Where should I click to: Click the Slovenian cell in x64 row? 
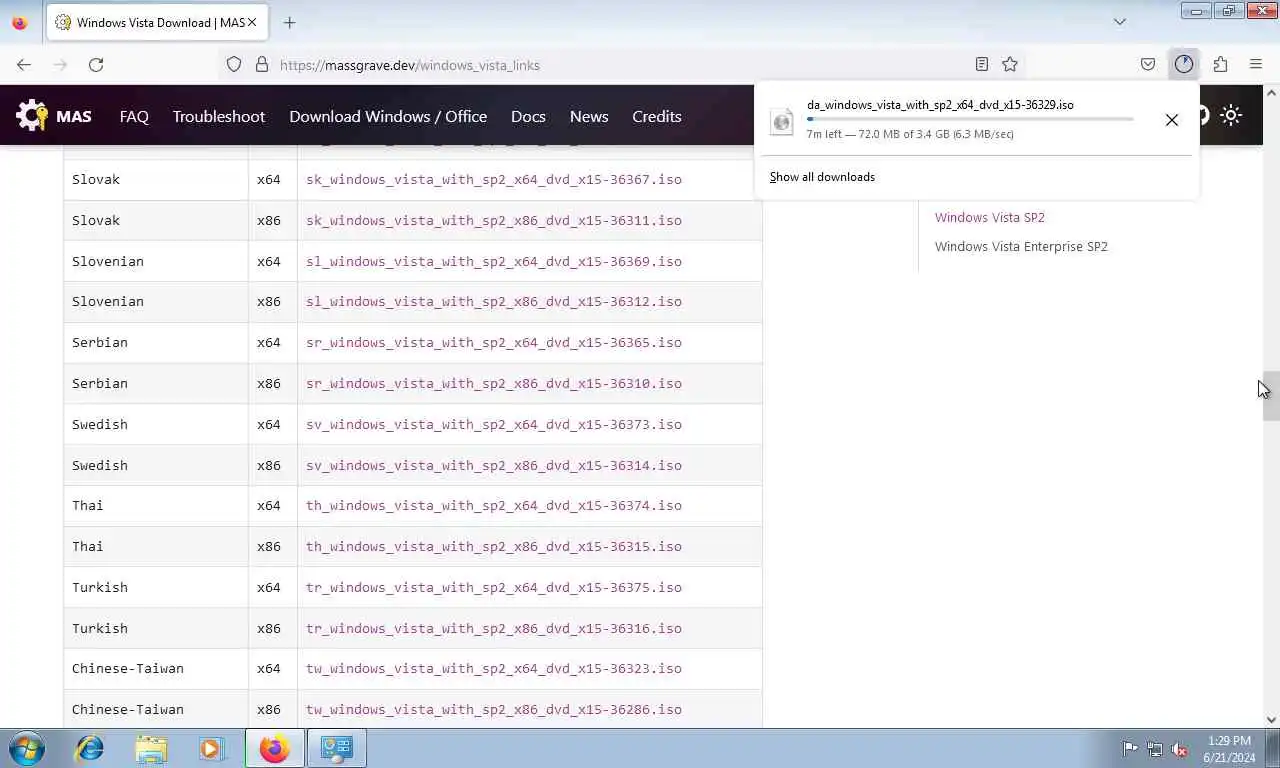coord(156,261)
